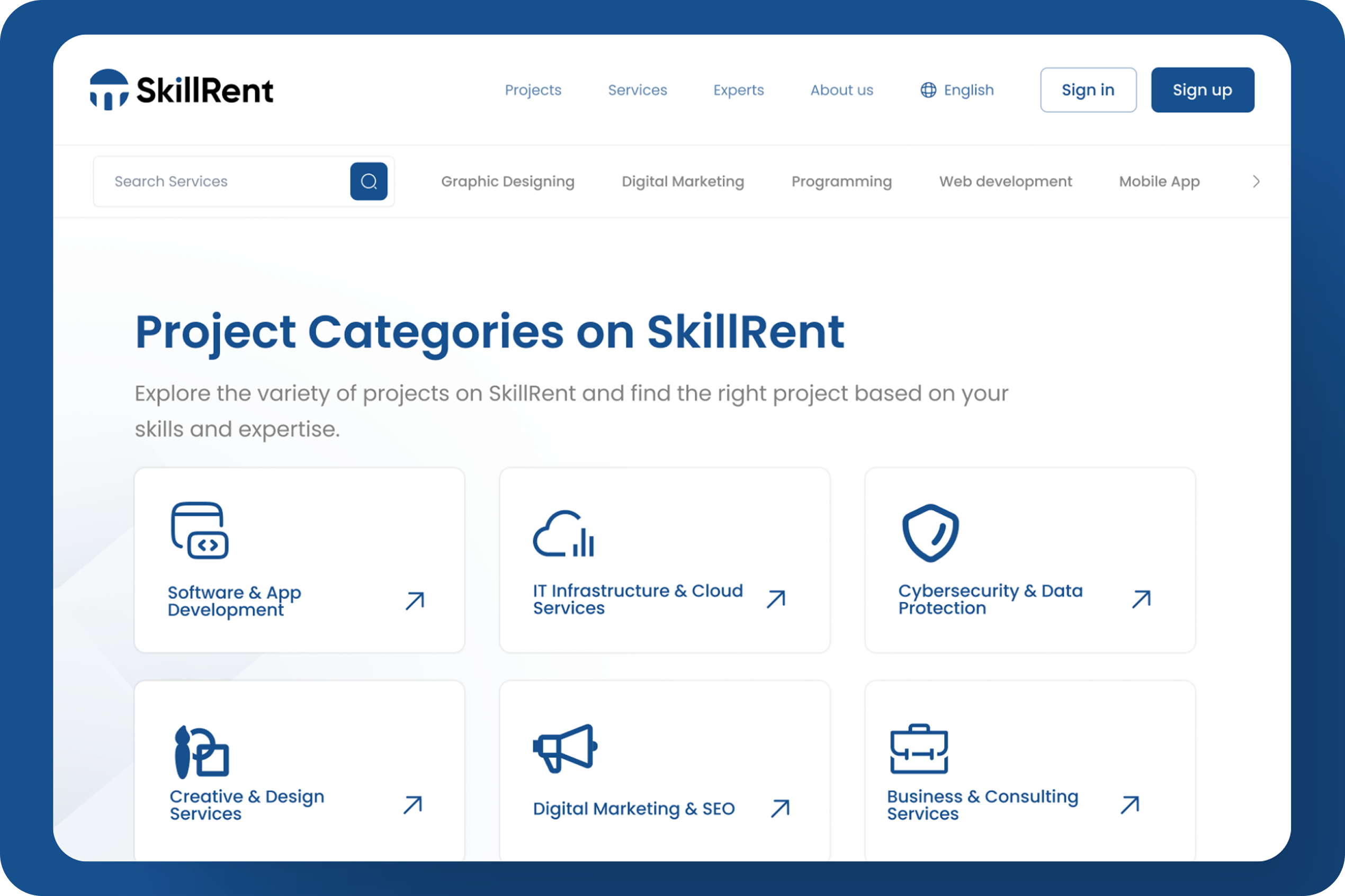Open the Projects menu item
Screen dimensions: 1345x896
(533, 89)
